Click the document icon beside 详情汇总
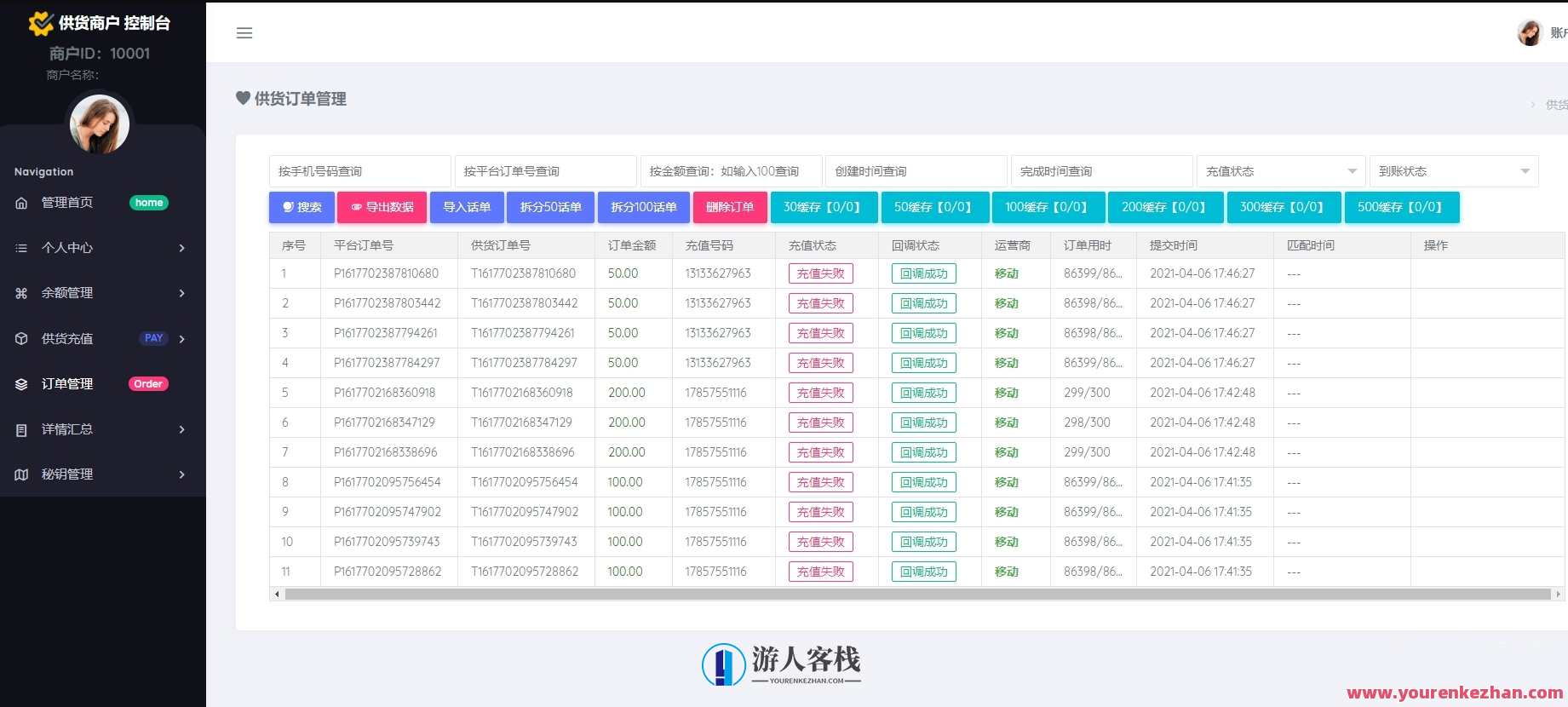 pyautogui.click(x=21, y=430)
